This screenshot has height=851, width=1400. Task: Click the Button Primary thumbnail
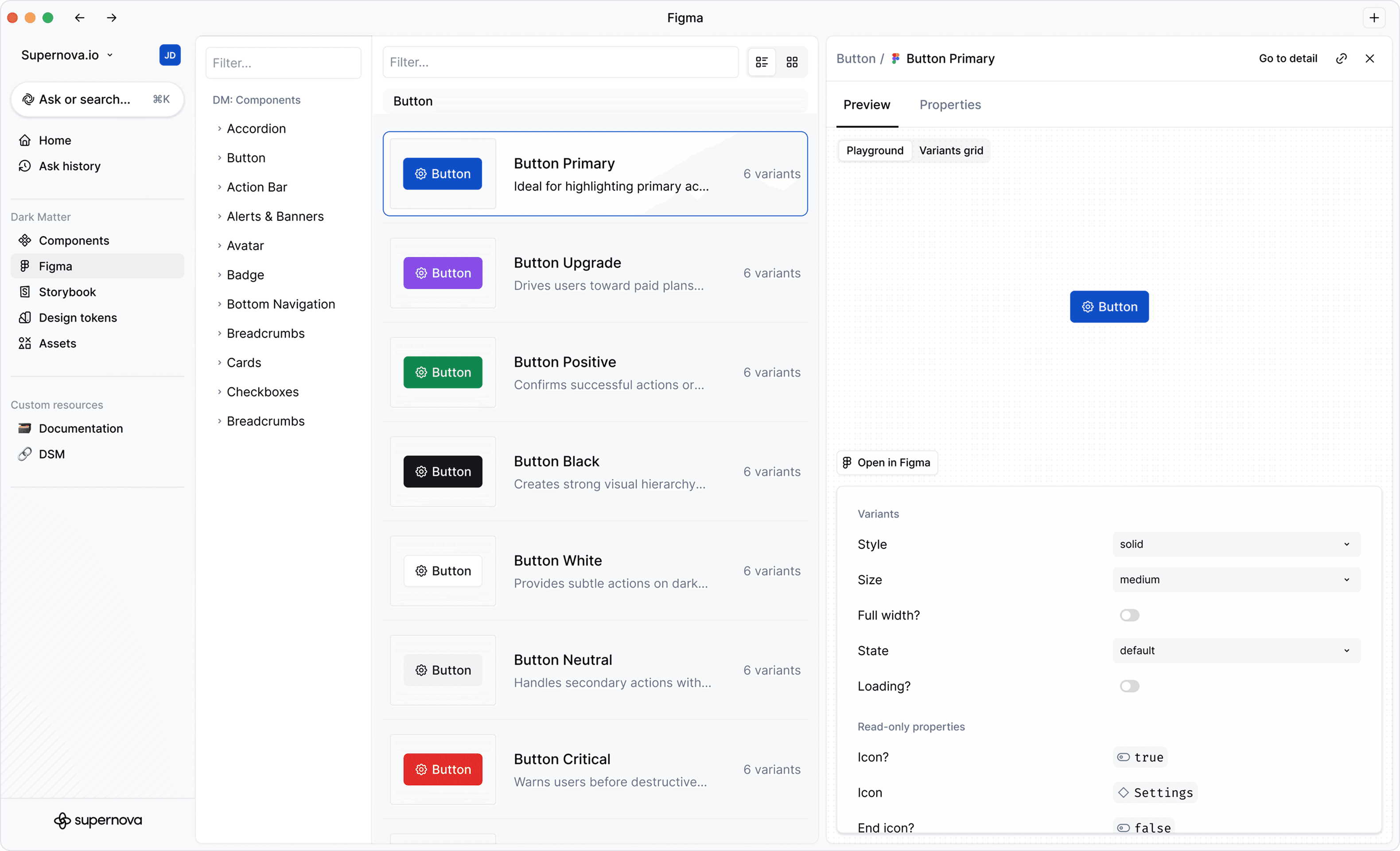pos(443,174)
